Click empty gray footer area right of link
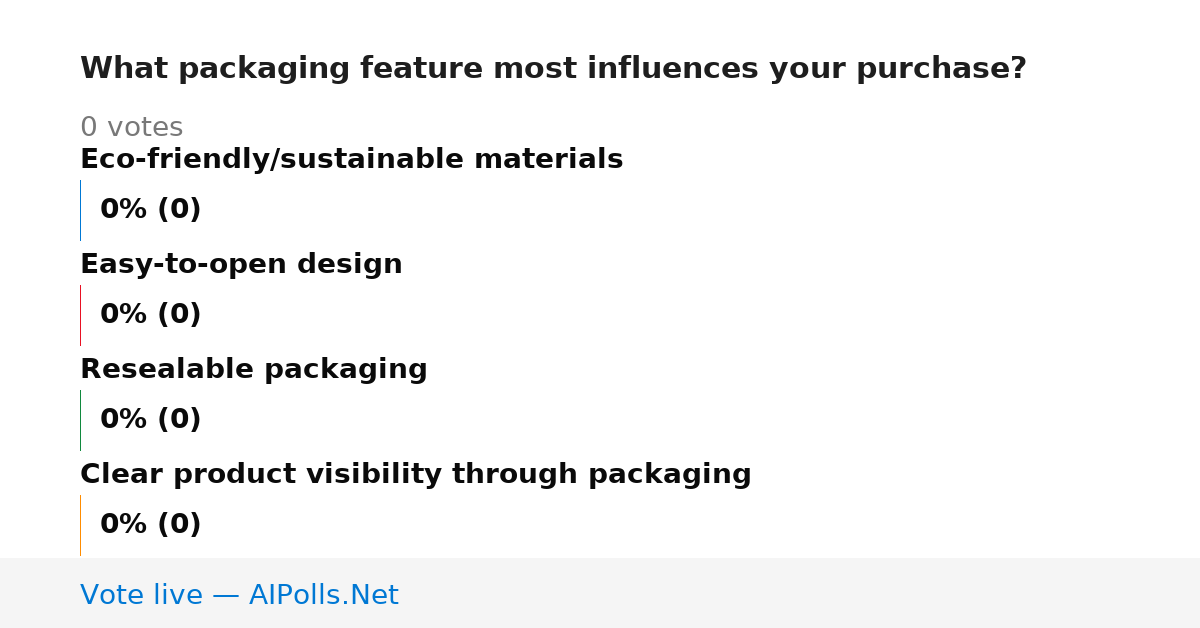 pos(800,594)
